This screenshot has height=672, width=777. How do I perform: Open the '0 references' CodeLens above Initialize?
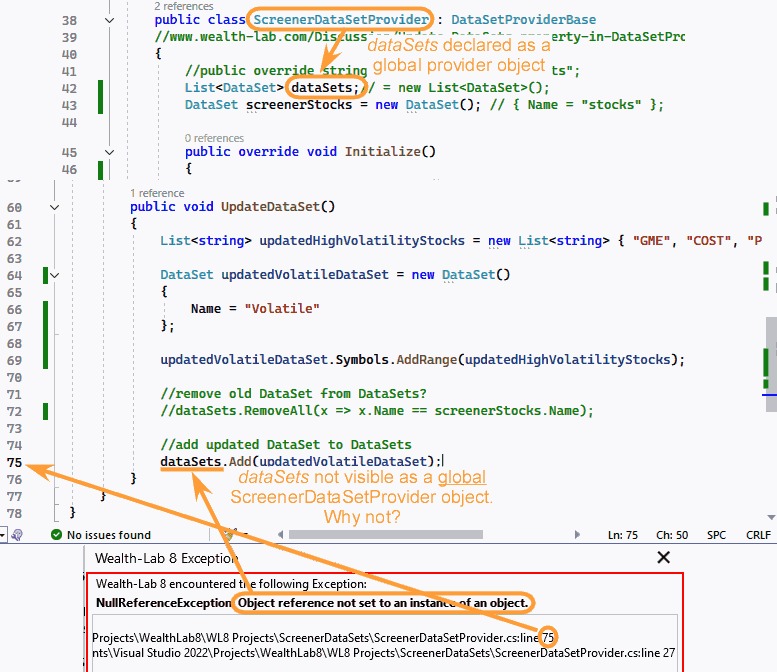(214, 138)
